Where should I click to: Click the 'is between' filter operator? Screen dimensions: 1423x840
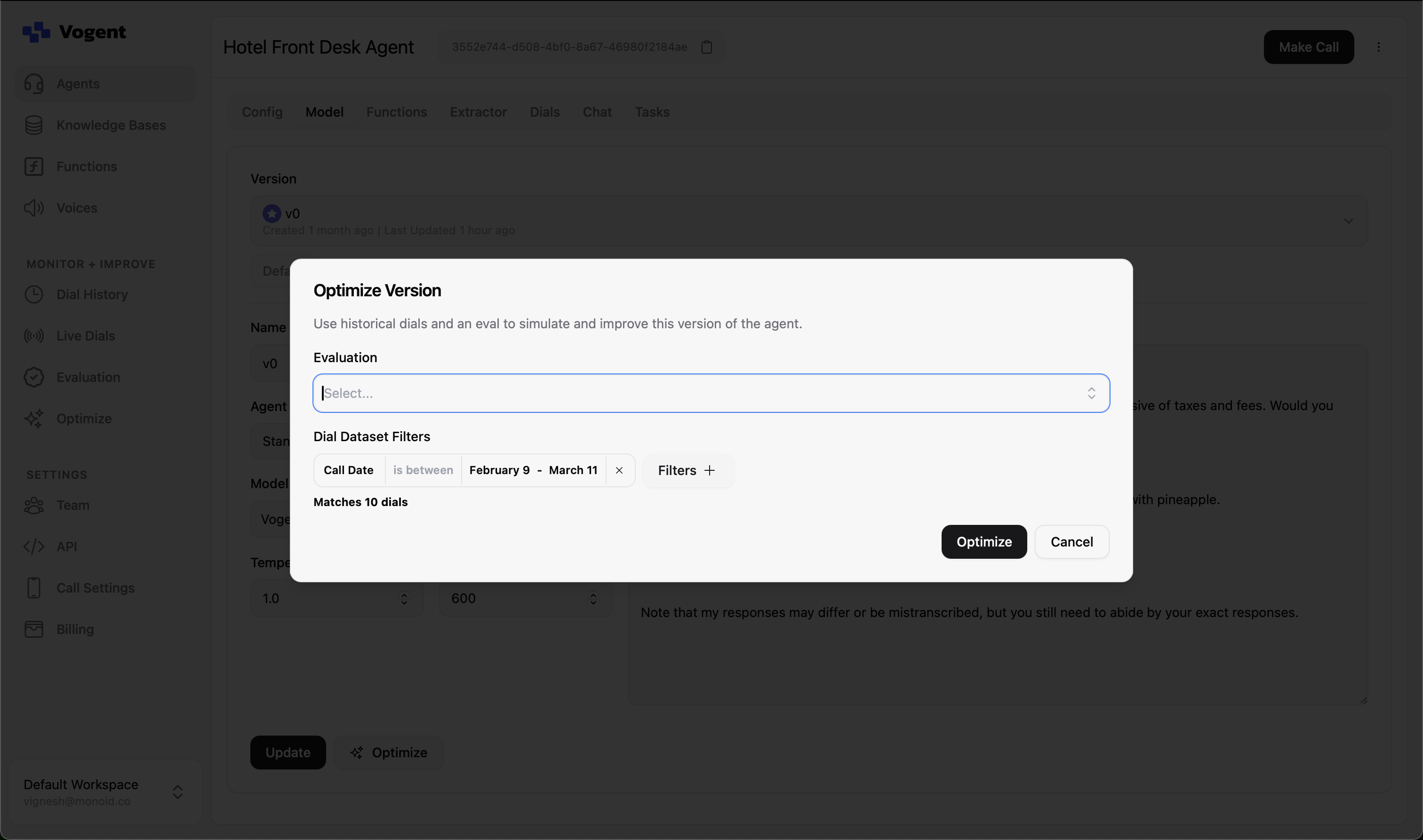pos(423,470)
